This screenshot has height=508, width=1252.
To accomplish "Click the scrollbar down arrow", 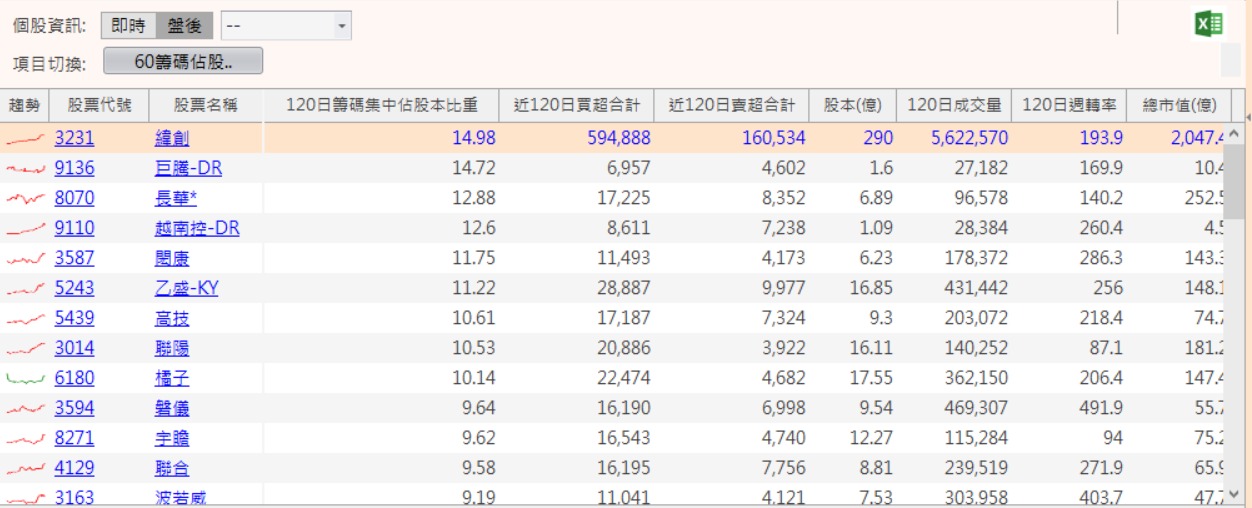I will coord(1235,494).
